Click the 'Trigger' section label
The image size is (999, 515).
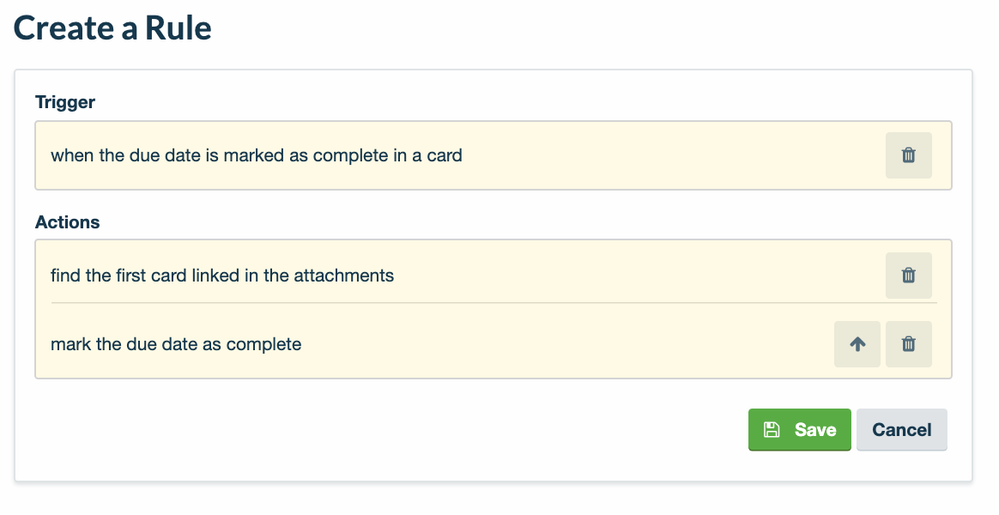65,102
